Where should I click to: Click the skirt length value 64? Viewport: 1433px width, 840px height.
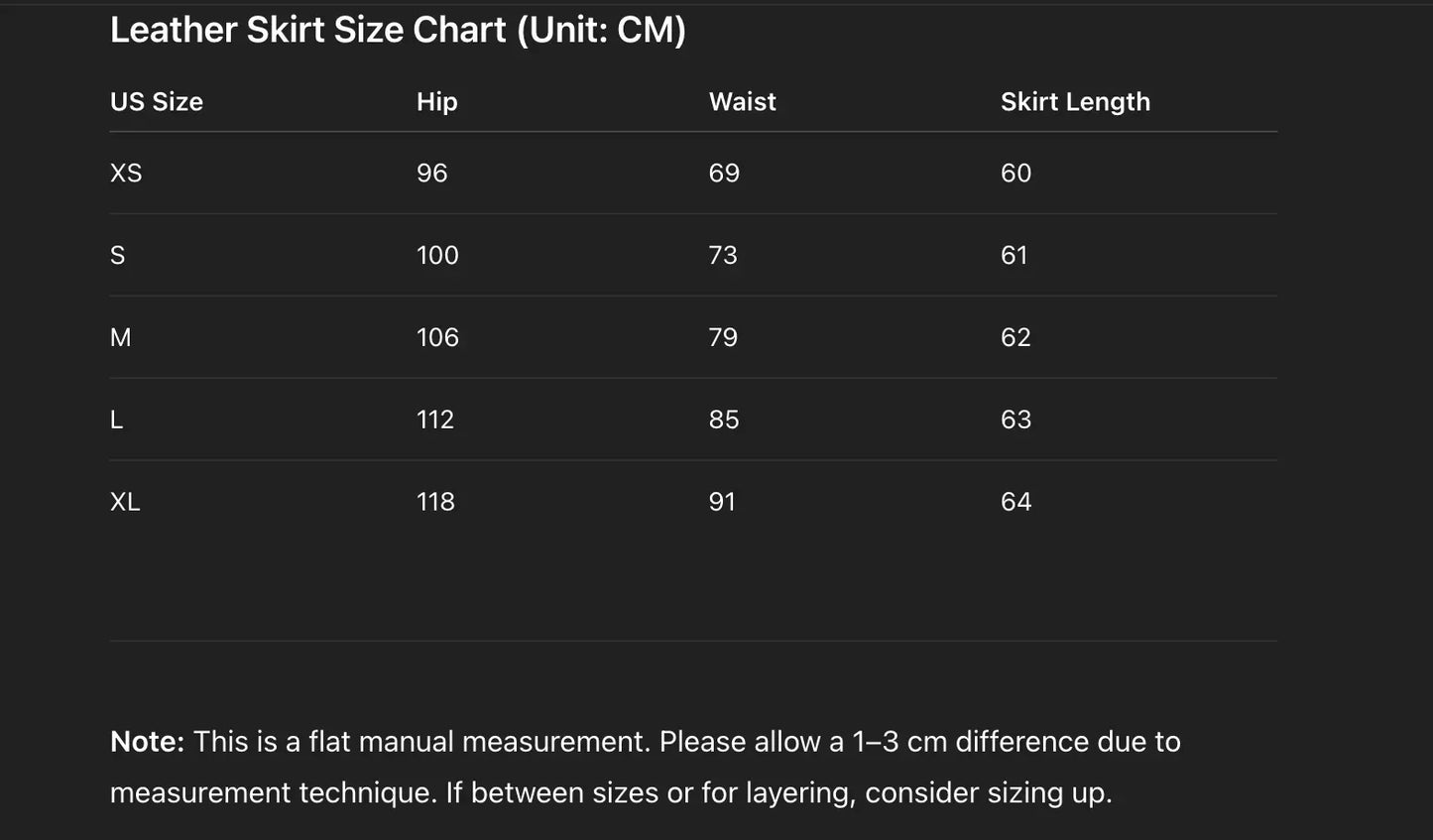tap(1015, 502)
